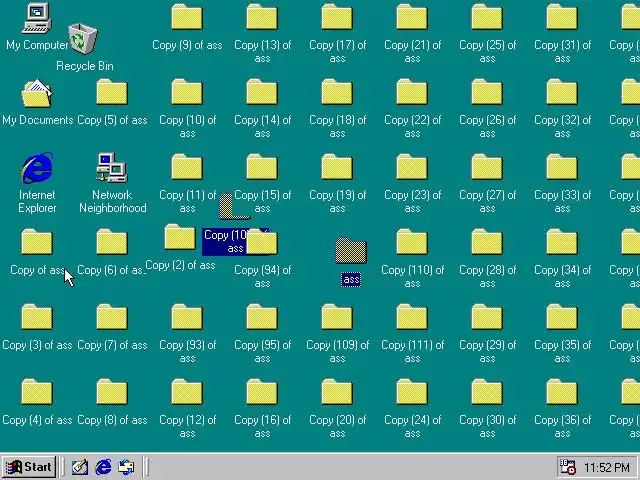Select the 'Copy (7) of ass' folder
The image size is (640, 480).
(x=112, y=318)
